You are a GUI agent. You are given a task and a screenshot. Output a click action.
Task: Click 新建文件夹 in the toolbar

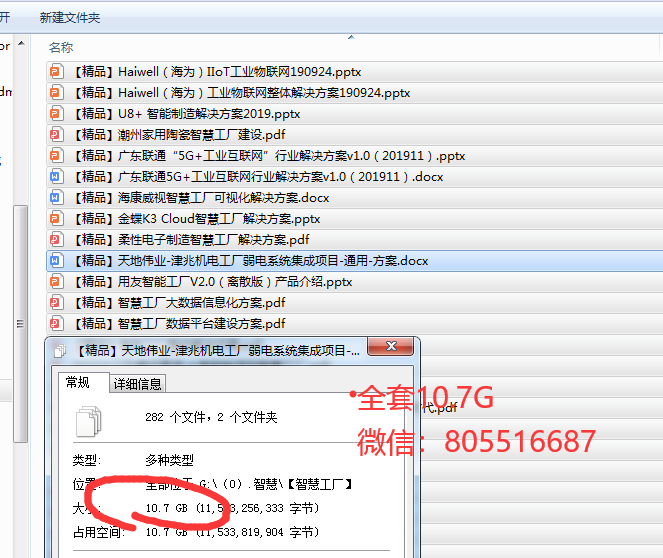click(x=70, y=18)
